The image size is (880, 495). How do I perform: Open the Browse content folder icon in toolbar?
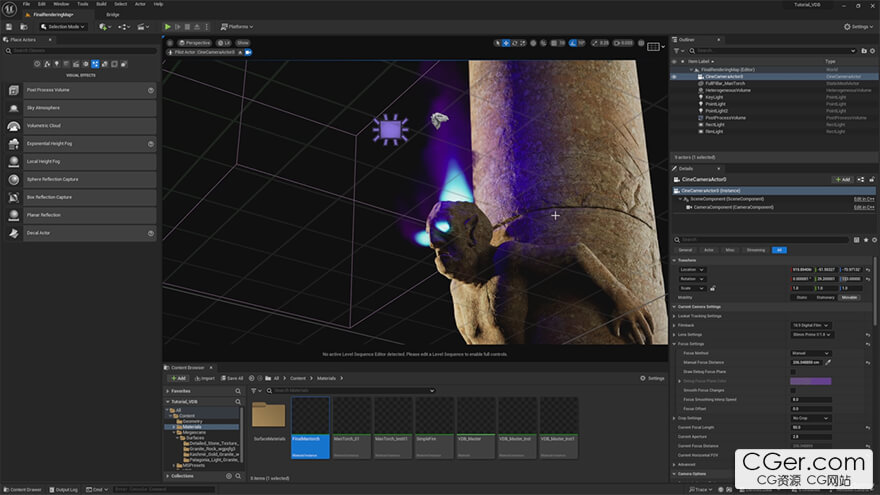(x=24, y=26)
